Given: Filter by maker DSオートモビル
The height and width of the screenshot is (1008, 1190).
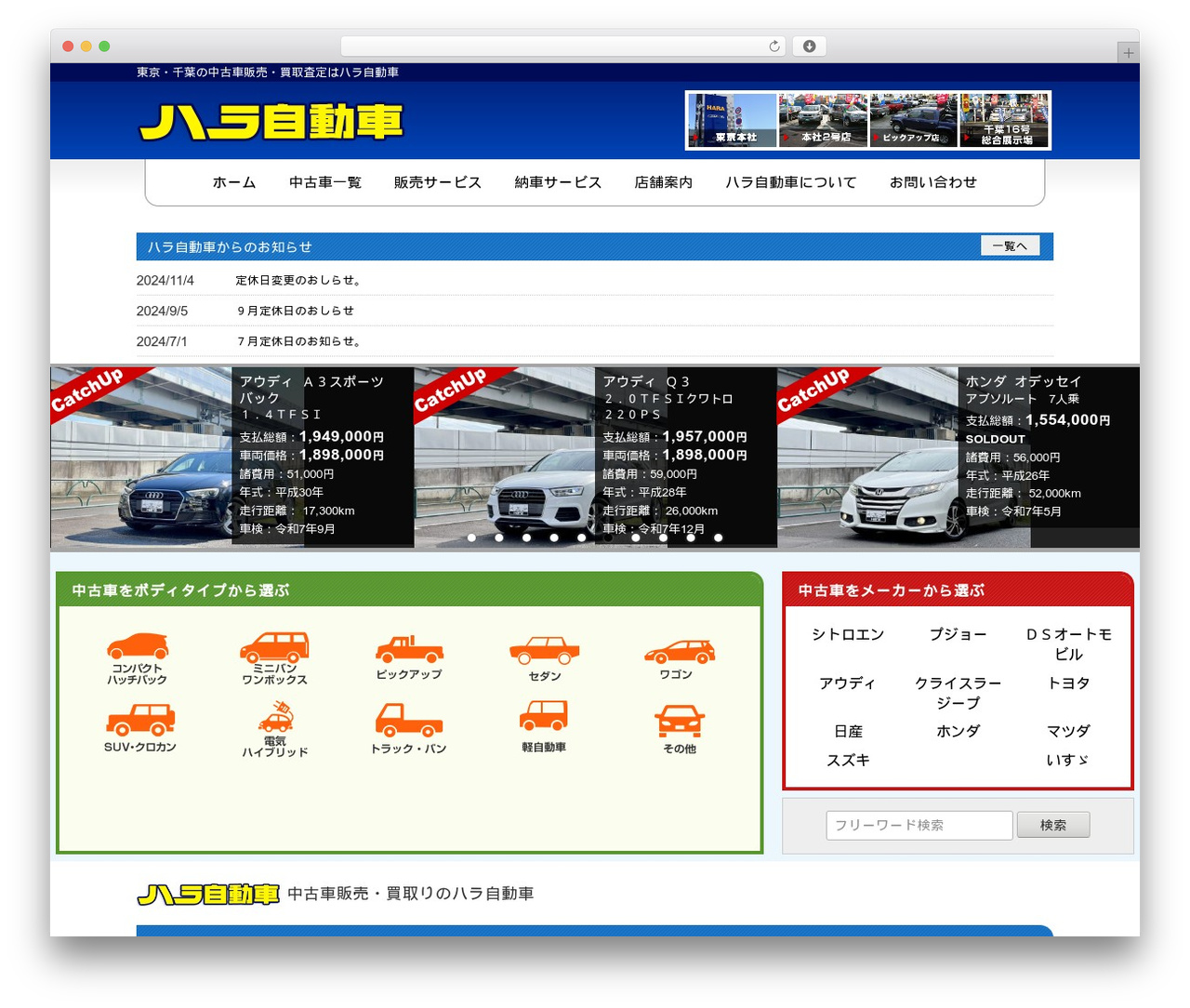Looking at the screenshot, I should click(x=1069, y=643).
